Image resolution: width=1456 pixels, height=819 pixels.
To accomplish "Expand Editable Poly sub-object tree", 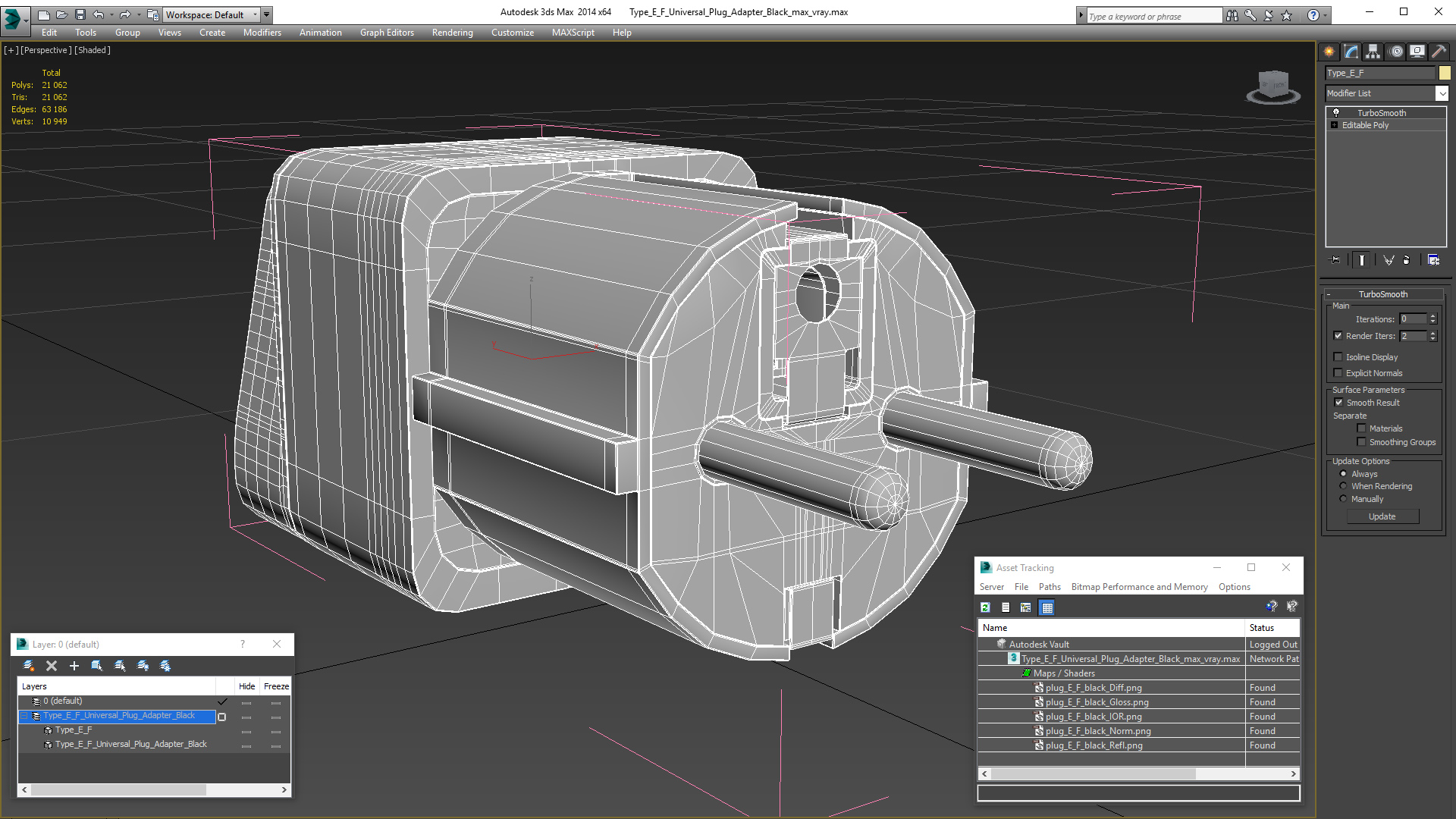I will 1334,125.
